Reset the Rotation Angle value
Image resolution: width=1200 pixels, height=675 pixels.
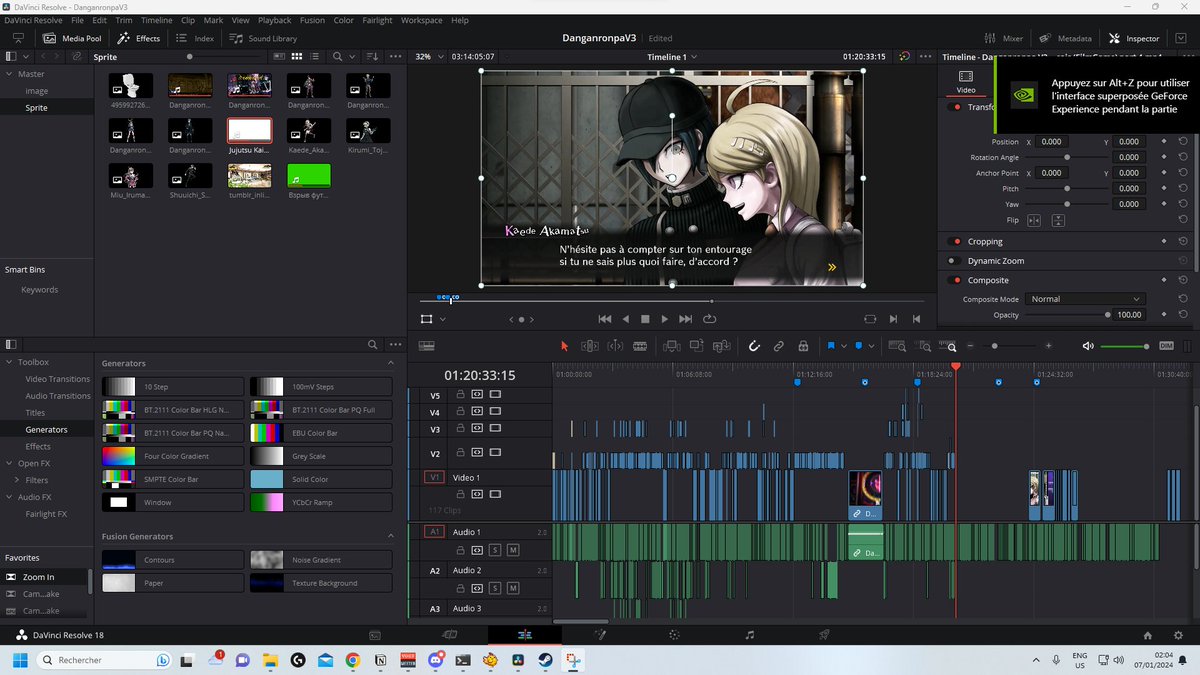click(1183, 157)
